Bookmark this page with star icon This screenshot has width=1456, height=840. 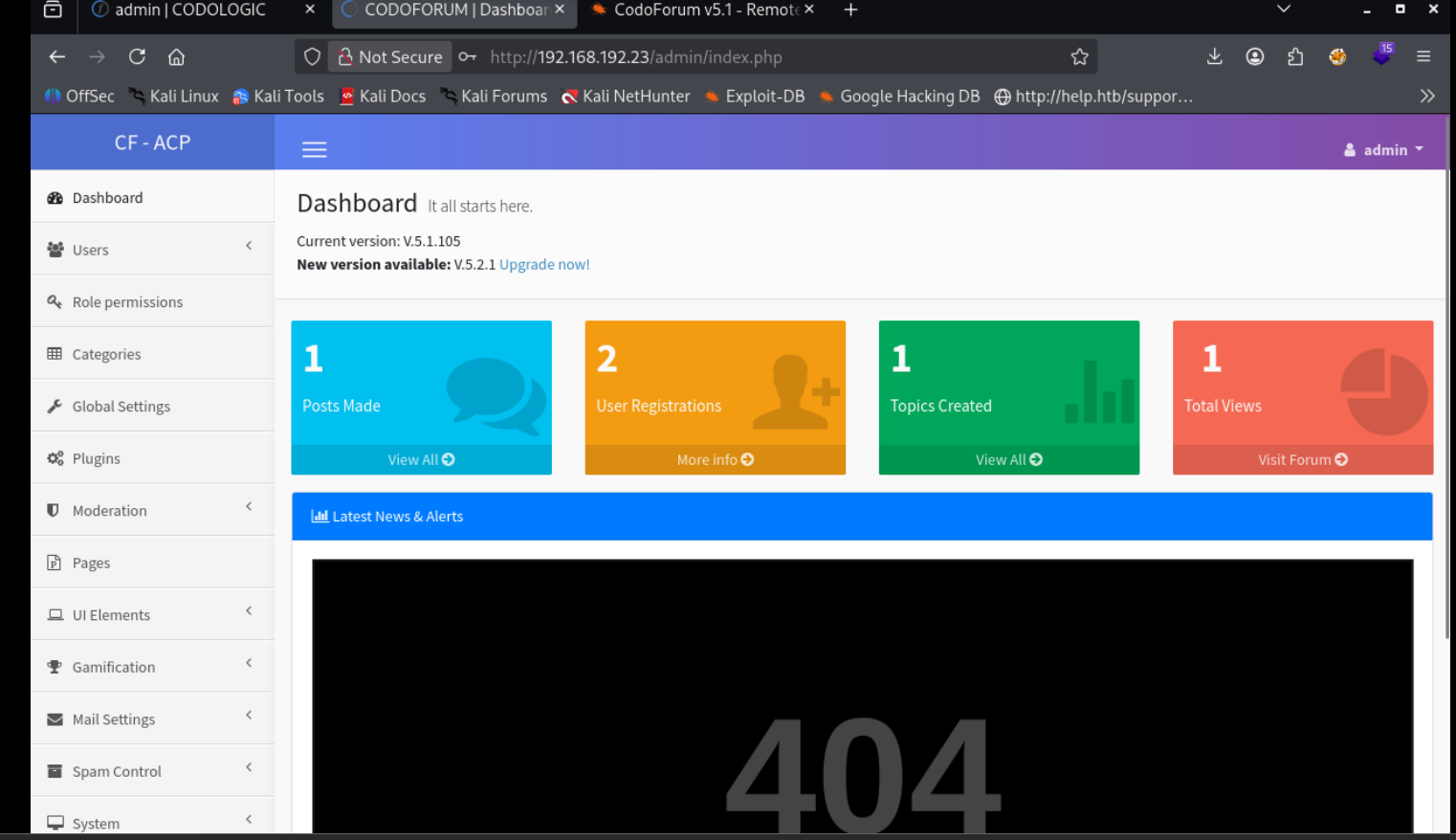(1079, 57)
